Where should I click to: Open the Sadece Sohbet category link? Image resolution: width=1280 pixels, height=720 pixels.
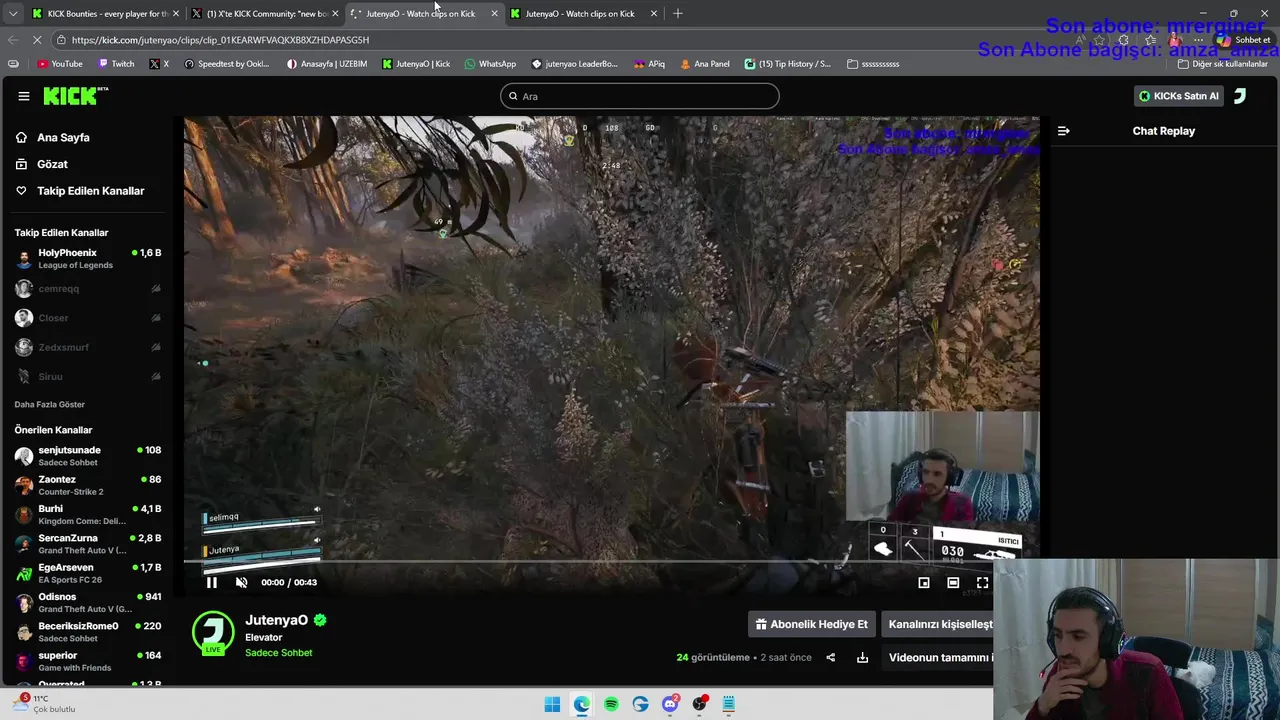279,653
